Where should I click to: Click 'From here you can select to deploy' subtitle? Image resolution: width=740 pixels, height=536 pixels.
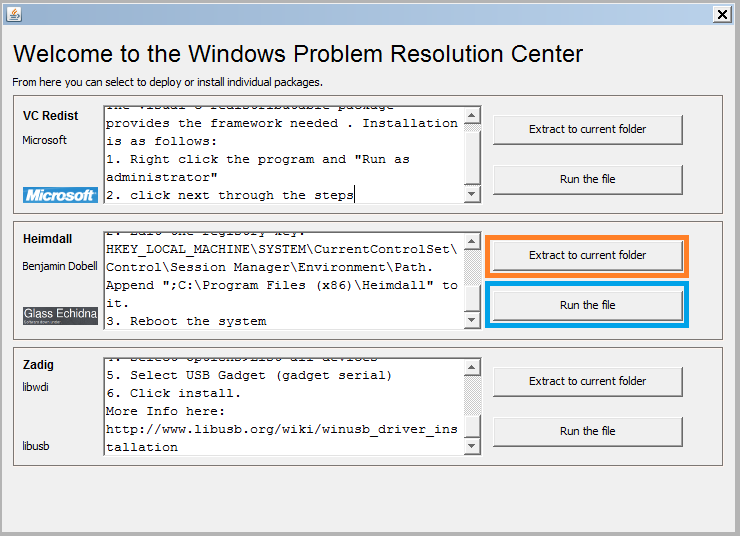(x=168, y=83)
